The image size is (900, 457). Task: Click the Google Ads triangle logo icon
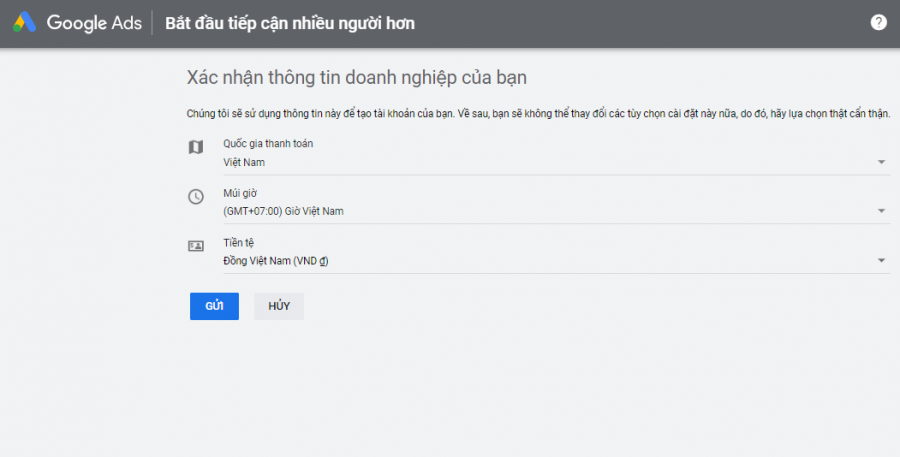(25, 22)
